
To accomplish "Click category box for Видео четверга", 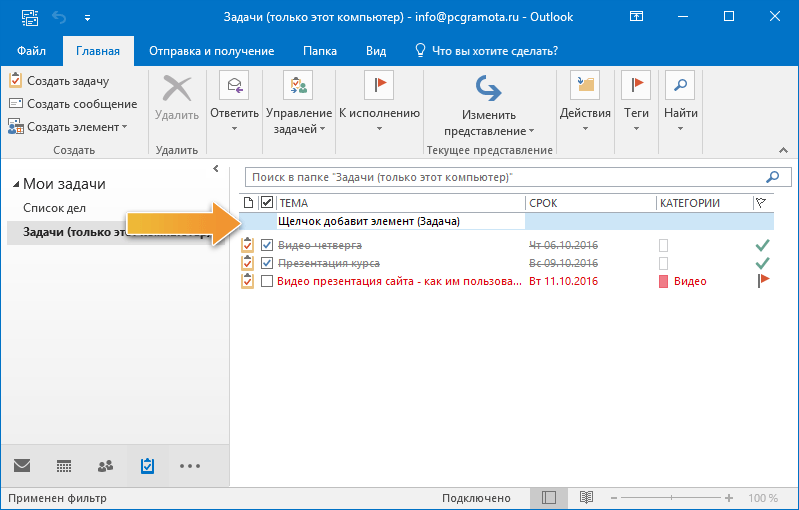I will coord(663,246).
